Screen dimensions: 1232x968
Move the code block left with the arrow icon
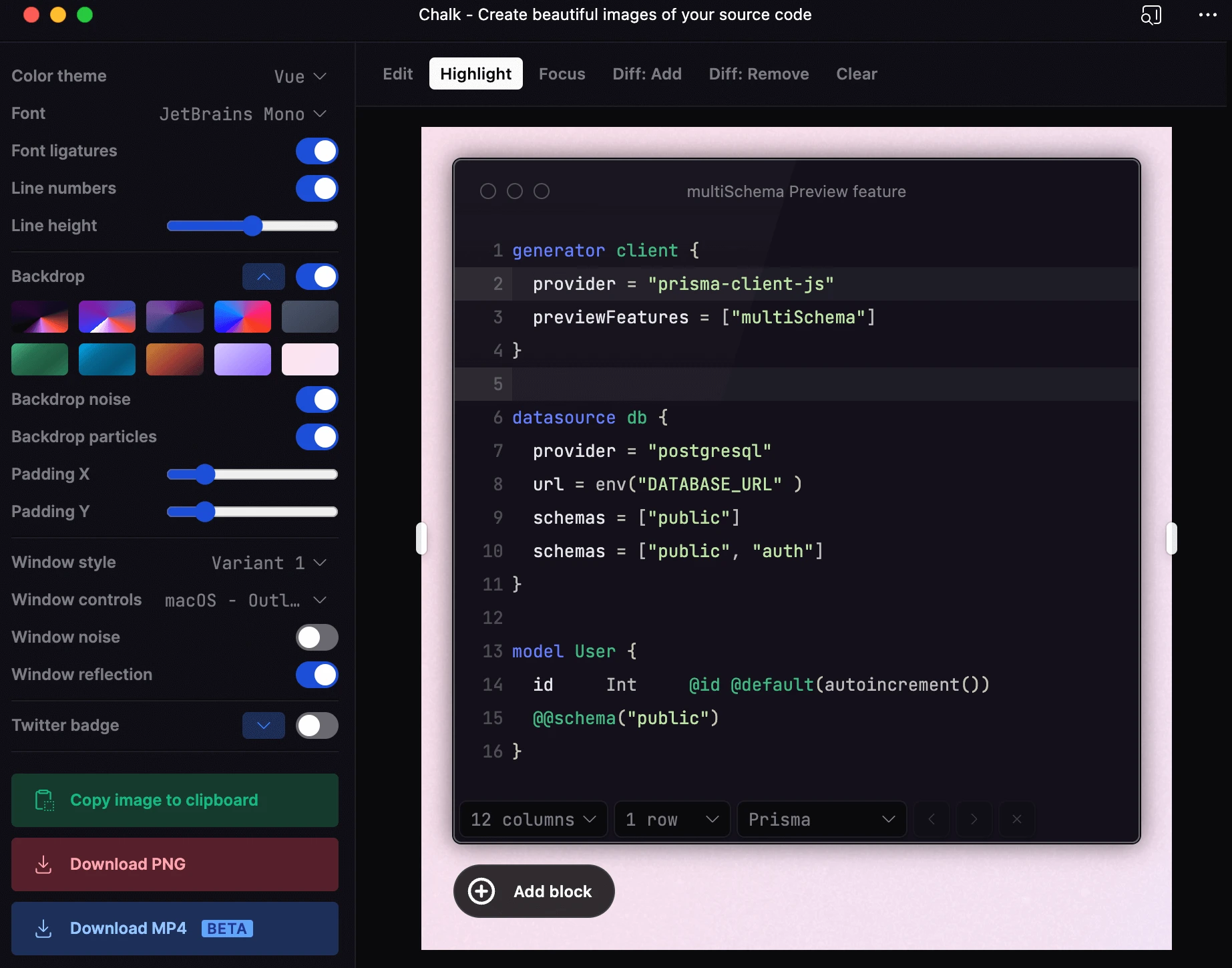(x=931, y=819)
